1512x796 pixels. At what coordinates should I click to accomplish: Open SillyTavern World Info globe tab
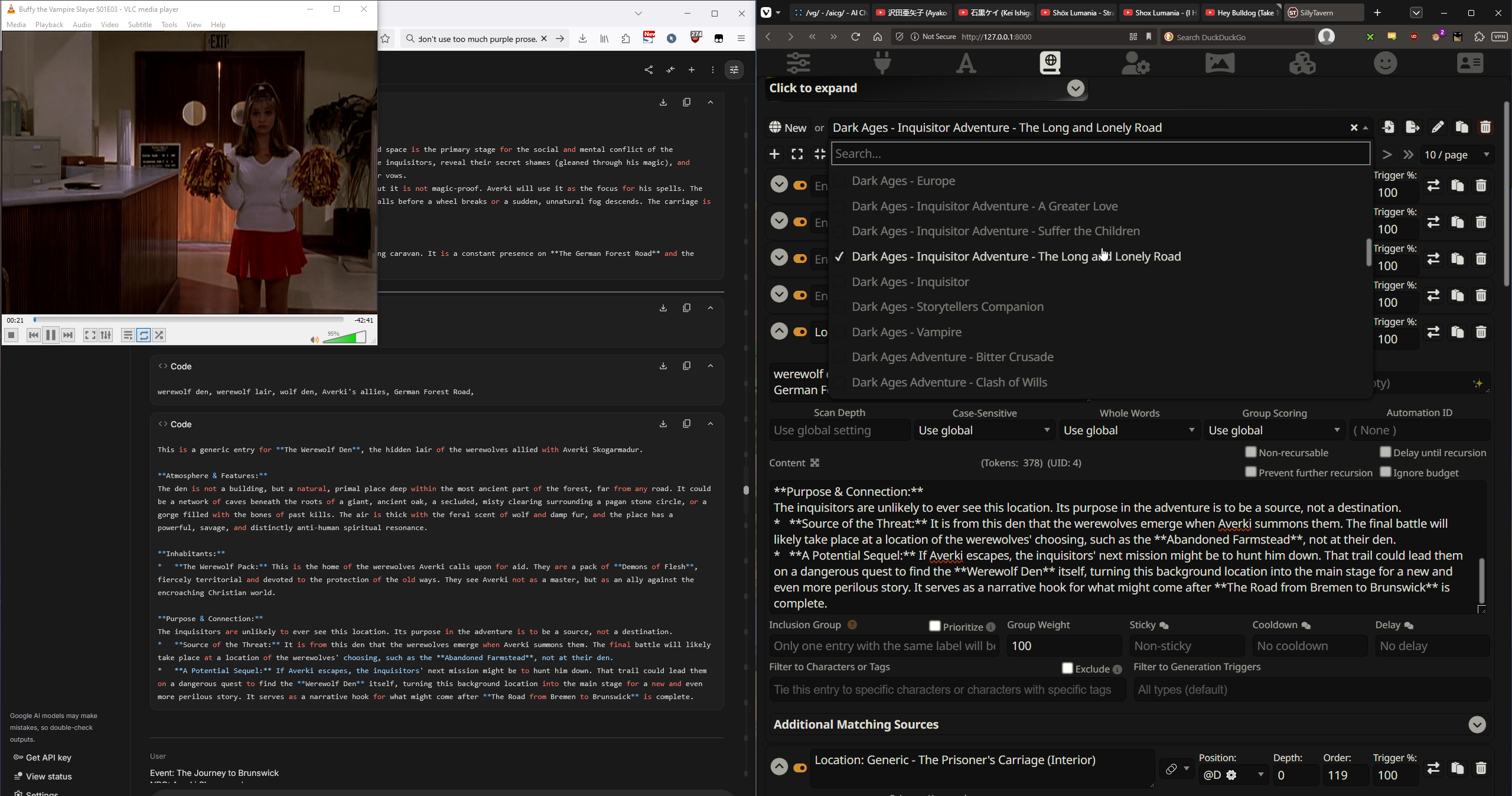pos(1050,63)
